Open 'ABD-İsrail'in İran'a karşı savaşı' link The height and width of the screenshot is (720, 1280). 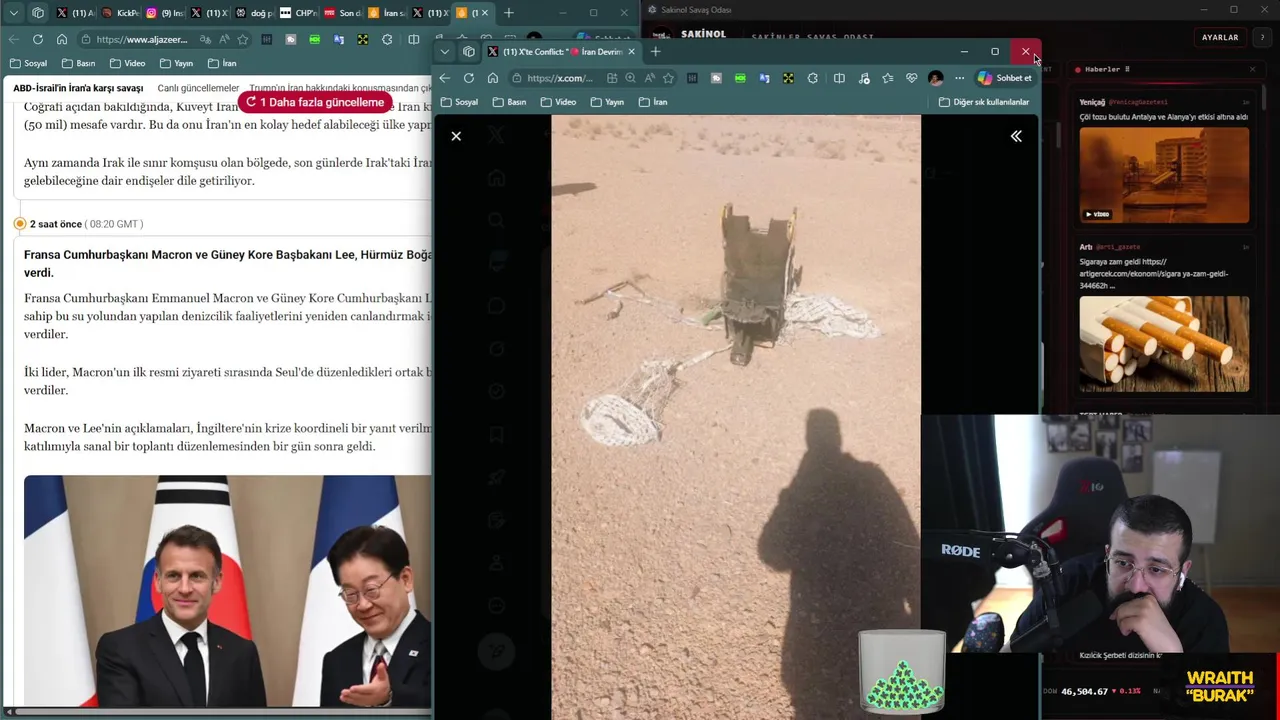click(x=78, y=88)
